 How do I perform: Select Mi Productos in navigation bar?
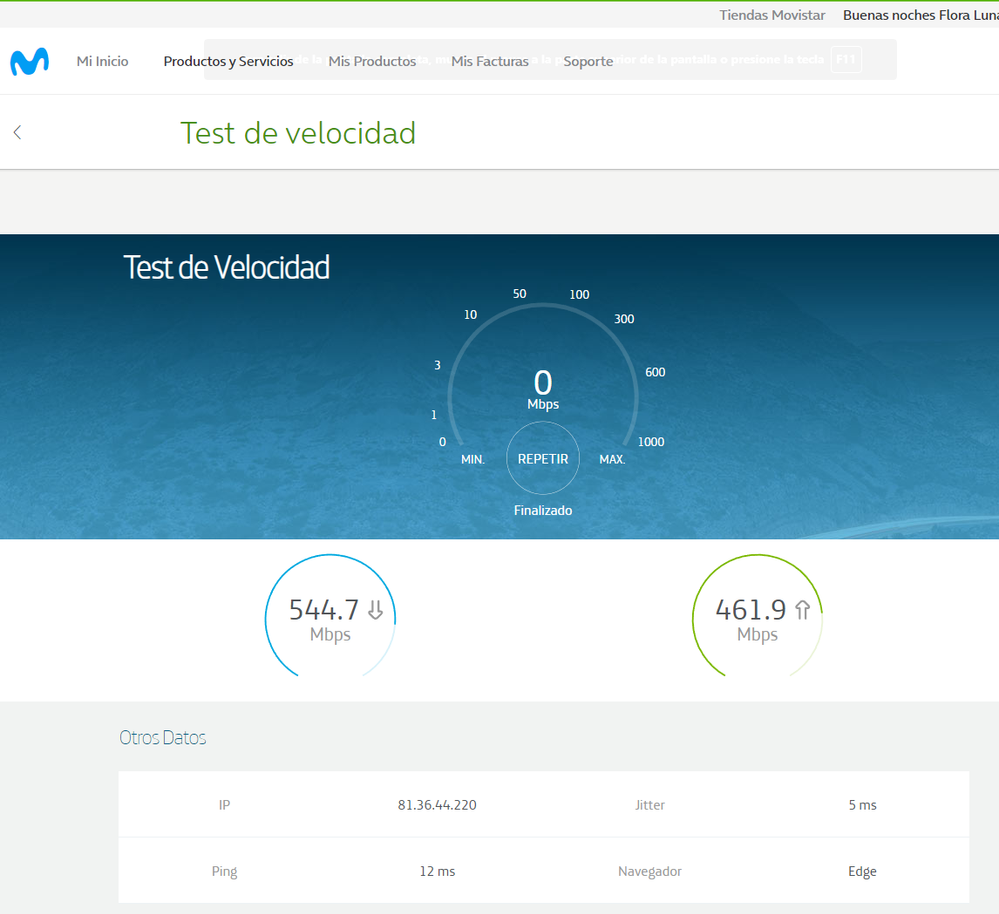point(372,62)
